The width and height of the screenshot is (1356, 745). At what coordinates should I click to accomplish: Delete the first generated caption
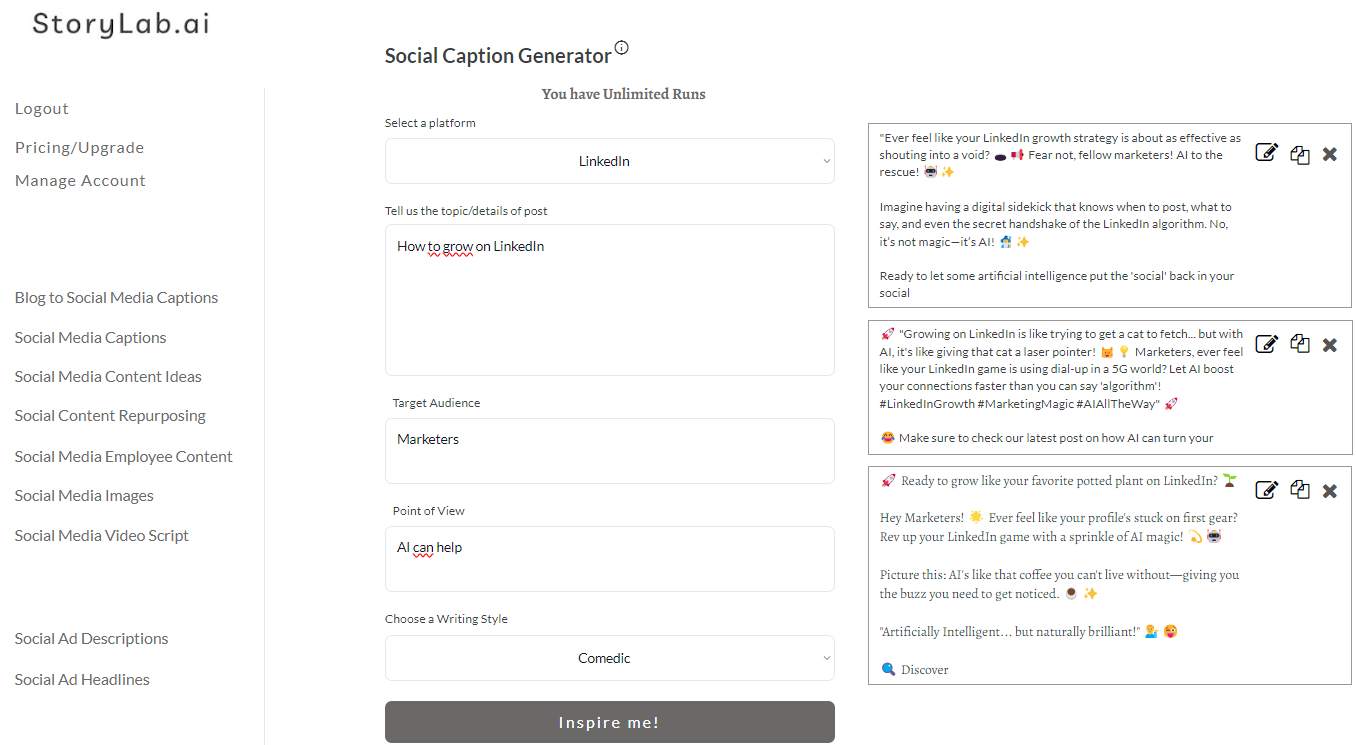point(1330,154)
